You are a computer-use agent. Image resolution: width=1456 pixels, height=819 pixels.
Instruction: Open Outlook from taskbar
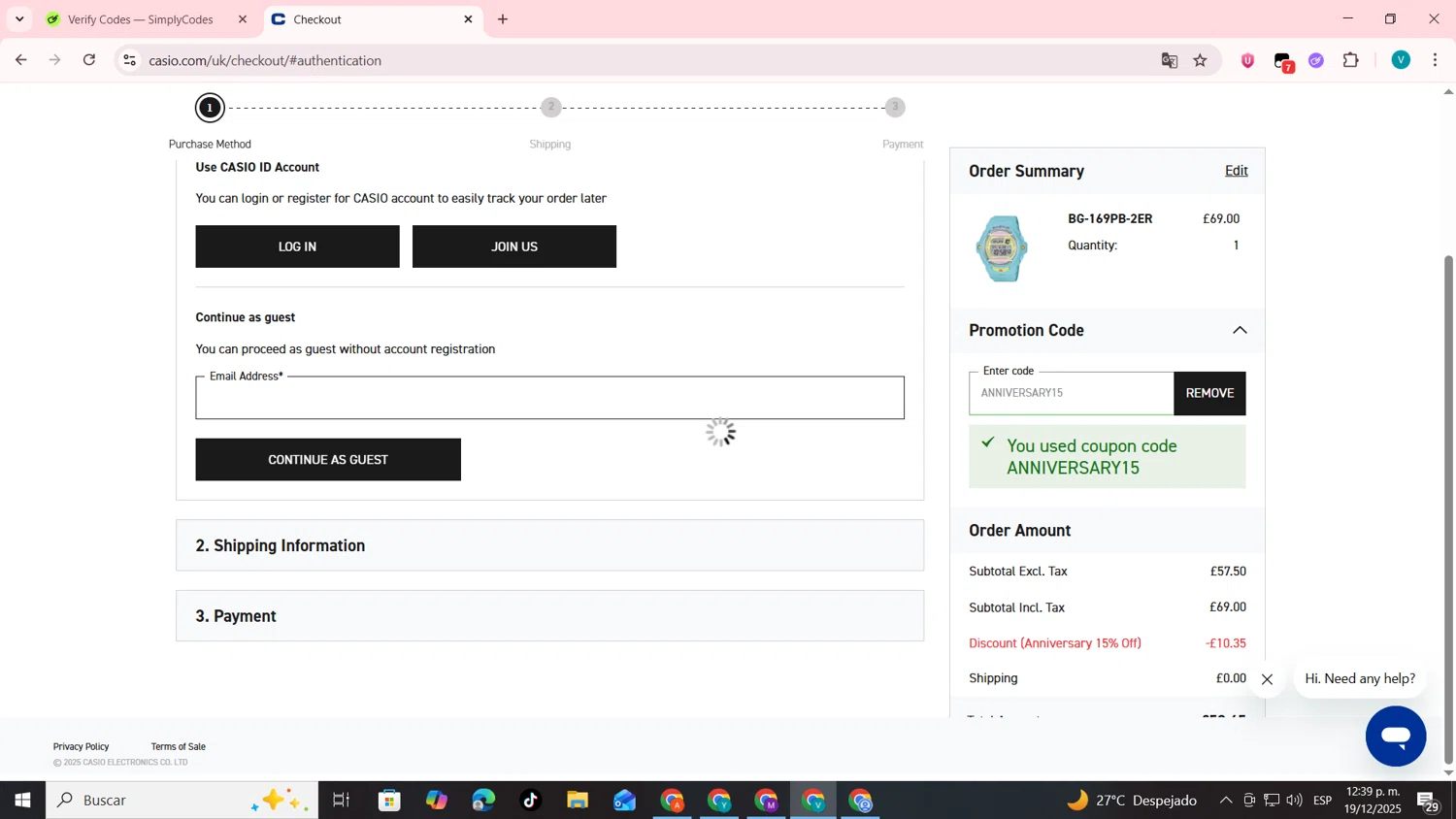click(625, 801)
